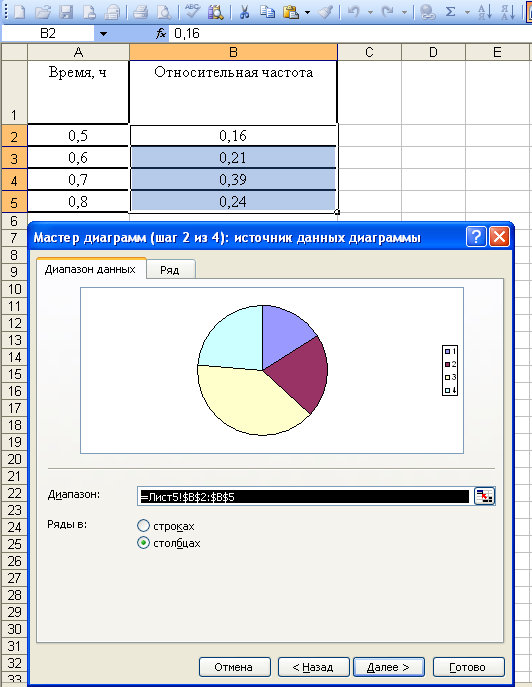Click the pie chart preview legend
Viewport: 532px width, 687px height.
click(x=450, y=370)
